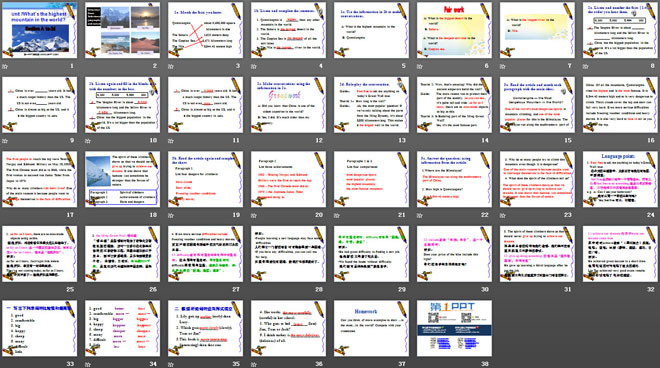
Task: Select slide 8 thumbnail
Action: point(620,30)
